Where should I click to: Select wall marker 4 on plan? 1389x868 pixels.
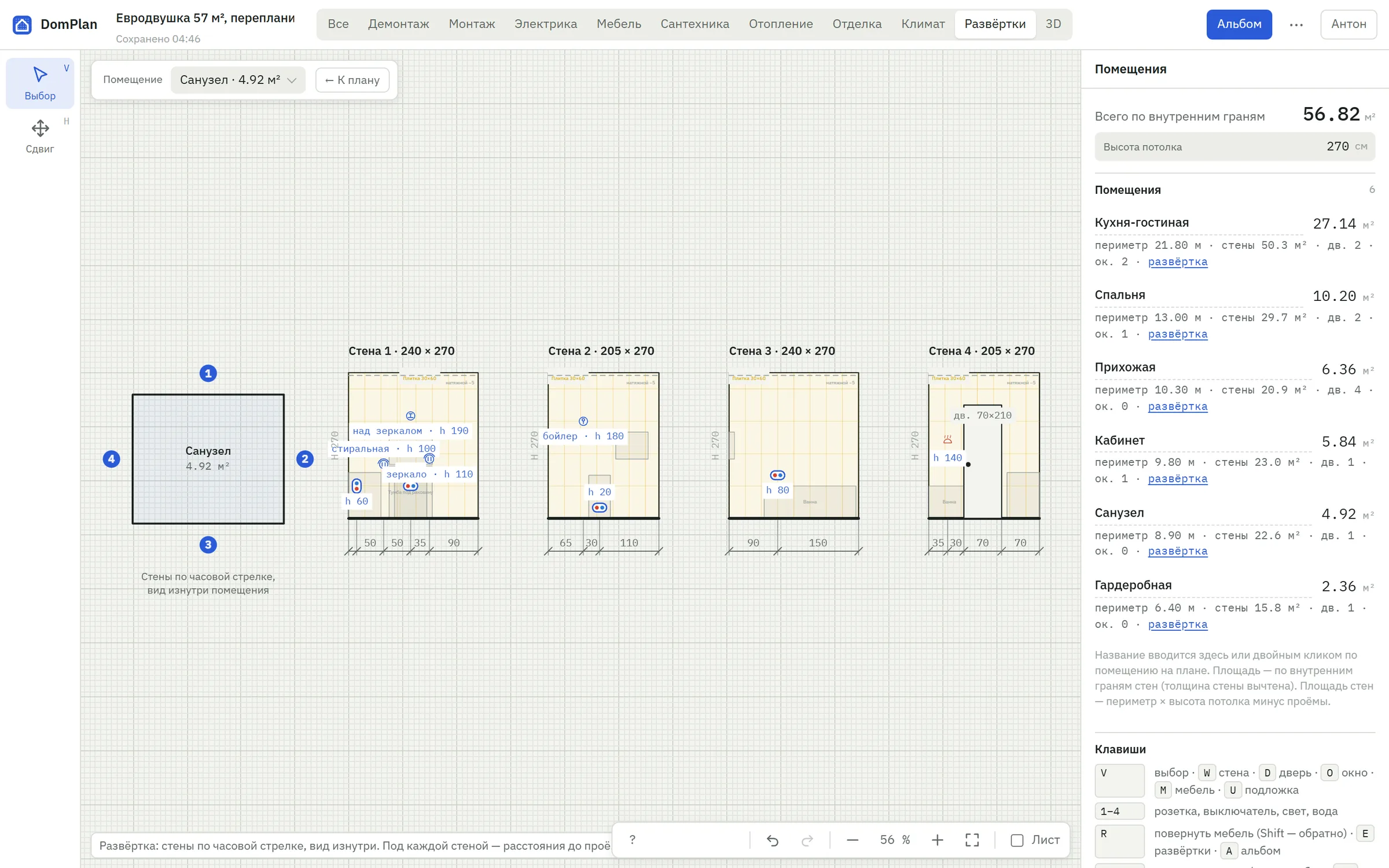(x=112, y=459)
